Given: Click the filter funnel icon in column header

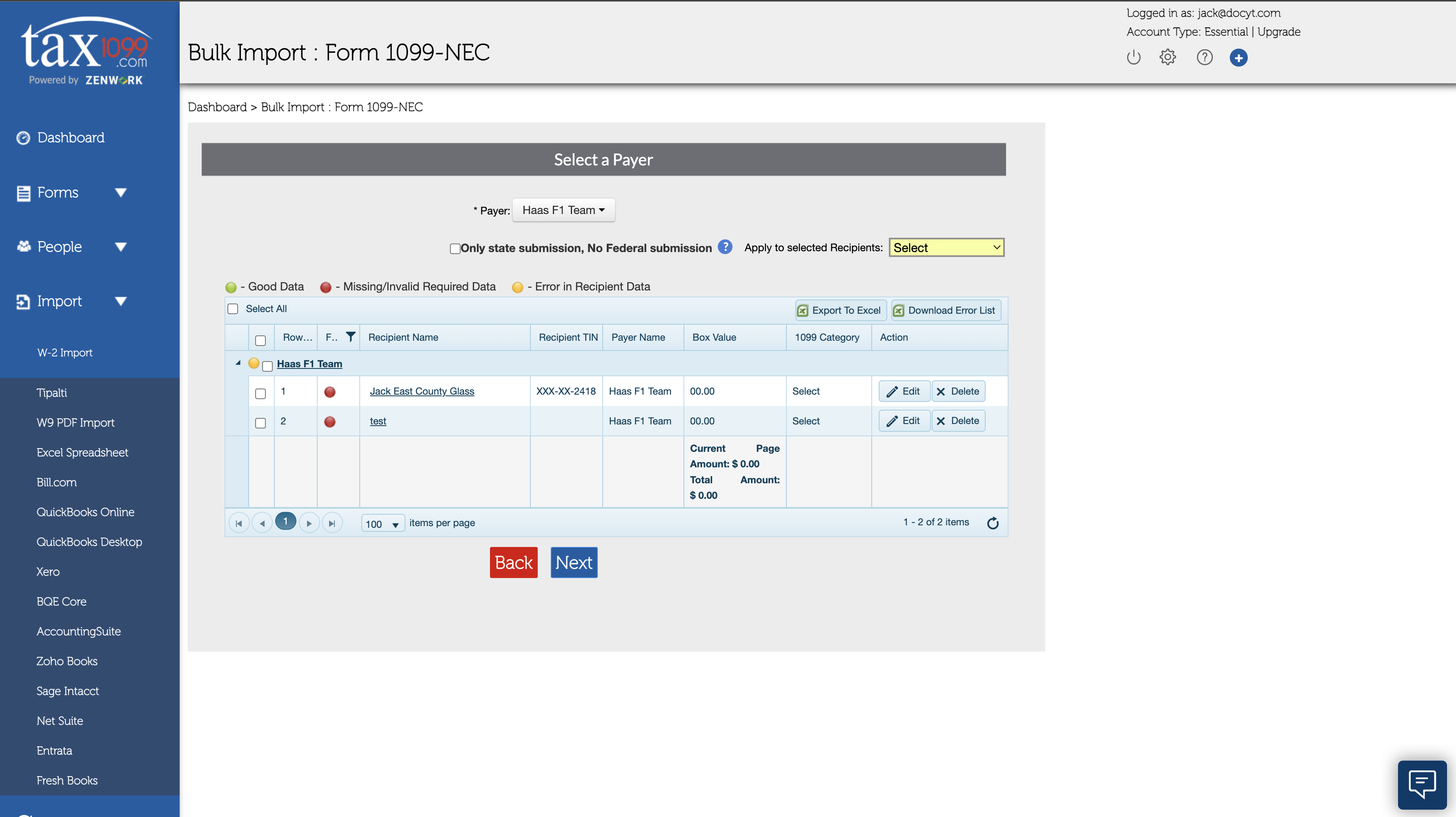Looking at the screenshot, I should click(x=350, y=337).
